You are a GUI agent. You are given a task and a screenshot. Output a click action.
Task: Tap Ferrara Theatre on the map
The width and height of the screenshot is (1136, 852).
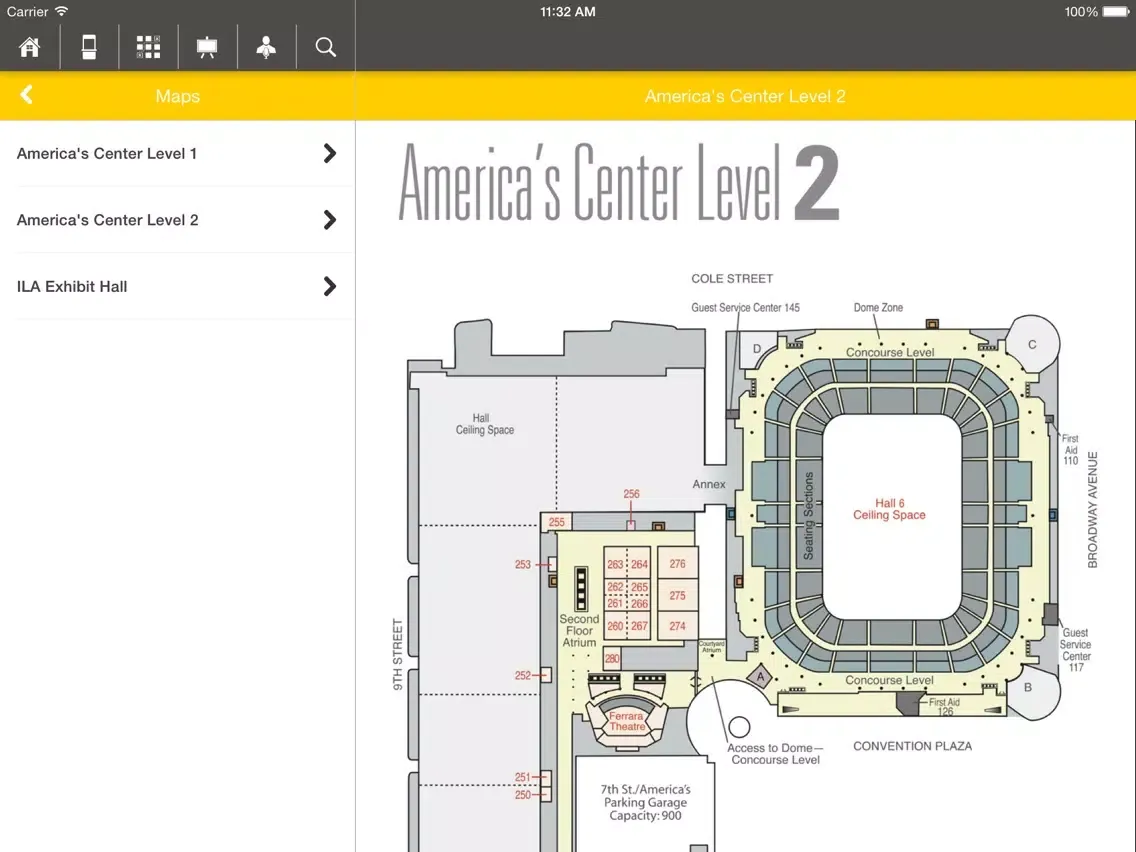627,721
